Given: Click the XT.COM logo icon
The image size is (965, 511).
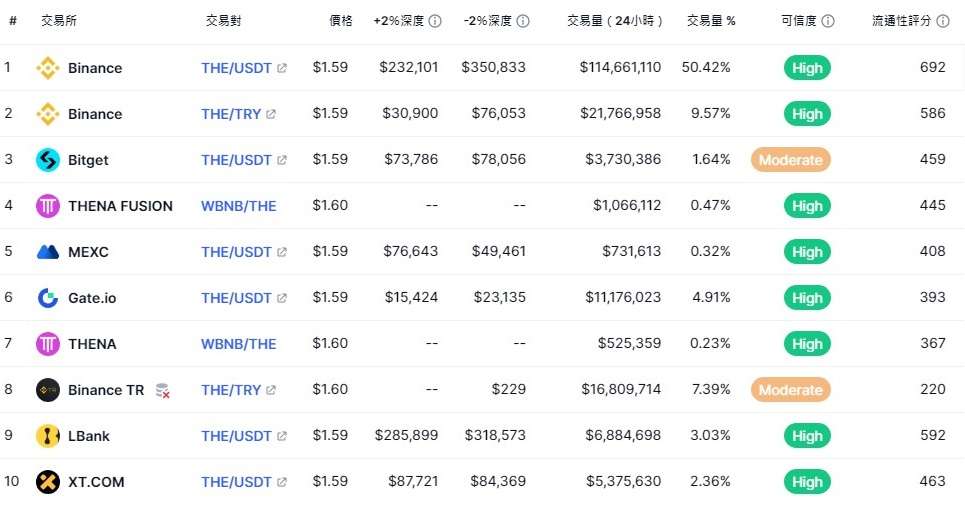Looking at the screenshot, I should pyautogui.click(x=48, y=482).
